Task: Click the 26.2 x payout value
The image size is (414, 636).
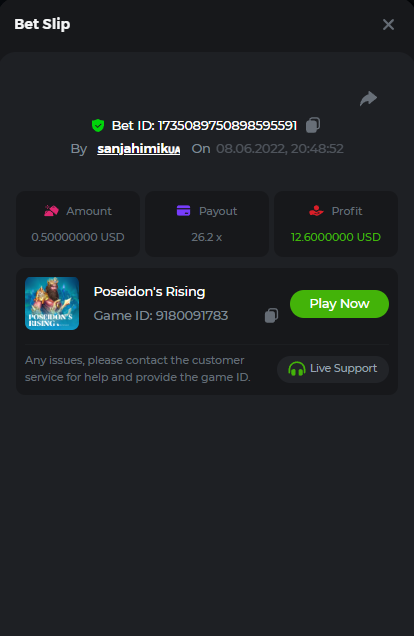Action: [x=207, y=237]
